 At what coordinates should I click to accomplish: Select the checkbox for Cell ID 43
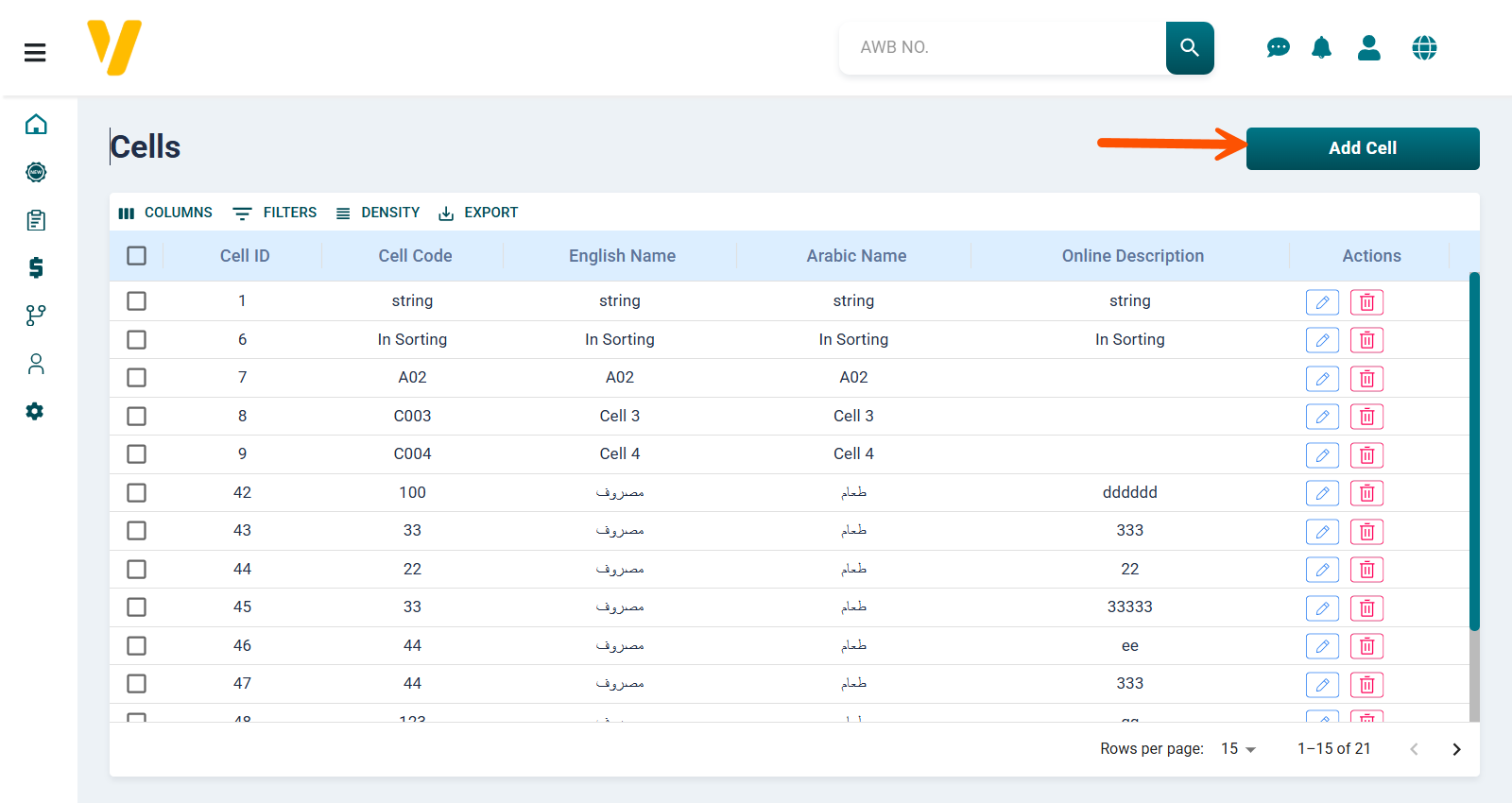137,531
